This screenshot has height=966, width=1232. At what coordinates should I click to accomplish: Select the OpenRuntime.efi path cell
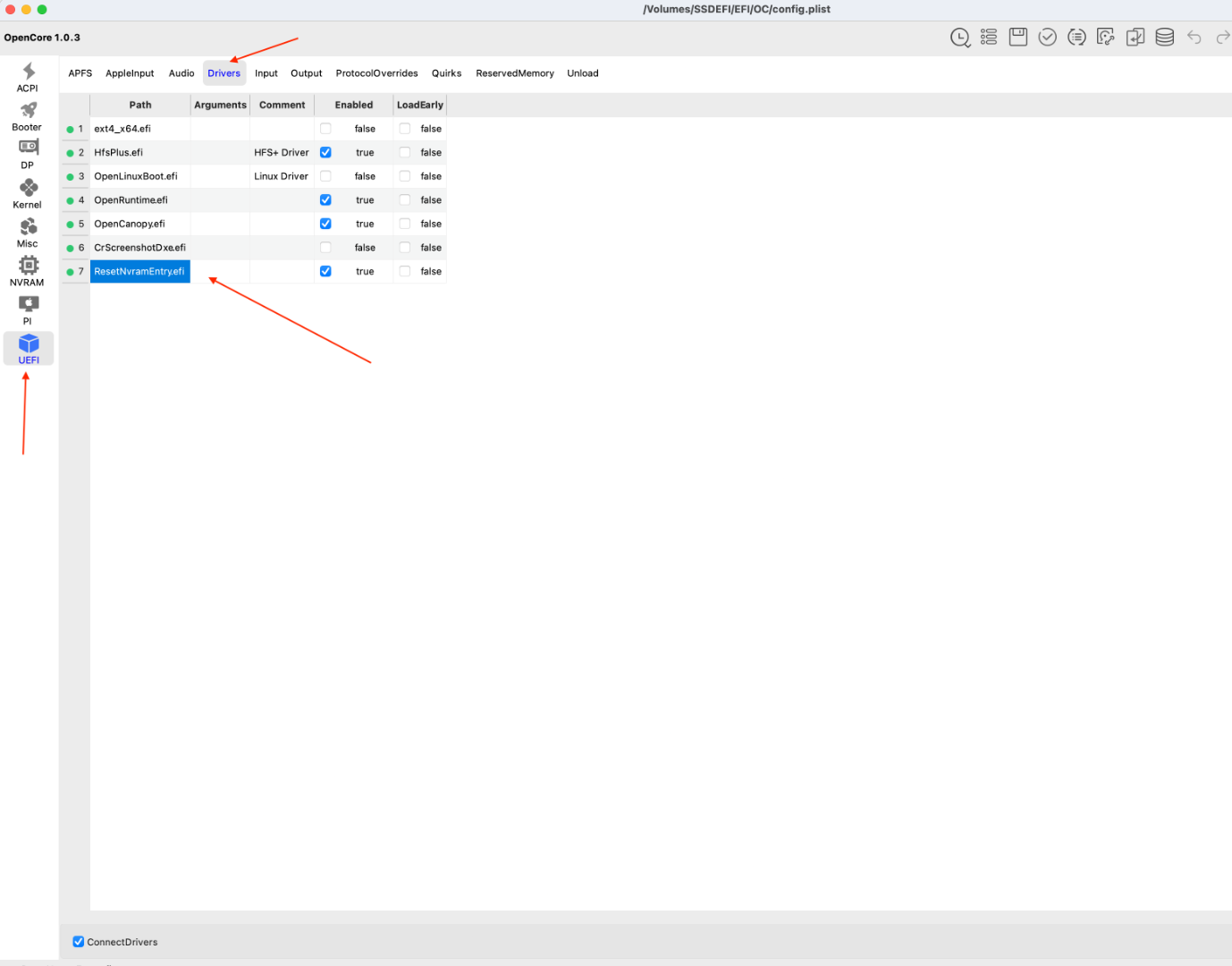(x=140, y=200)
